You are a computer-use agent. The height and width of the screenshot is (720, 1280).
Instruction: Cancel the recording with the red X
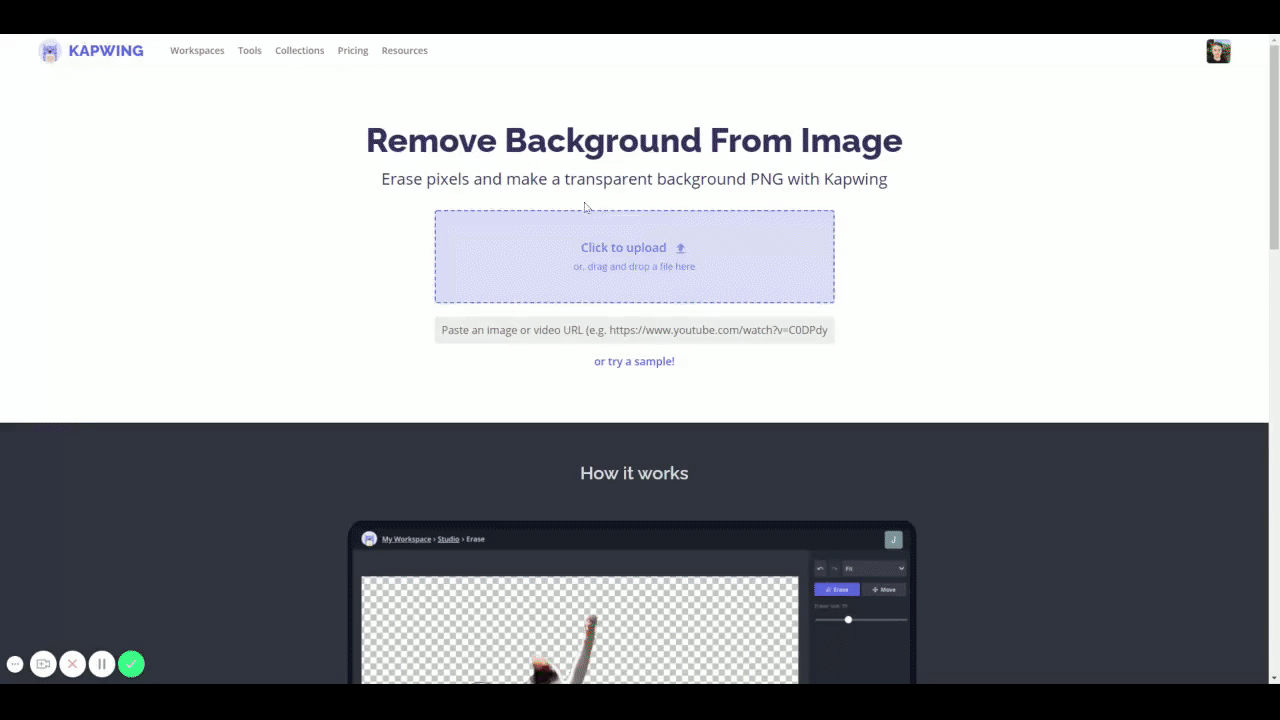coord(72,664)
